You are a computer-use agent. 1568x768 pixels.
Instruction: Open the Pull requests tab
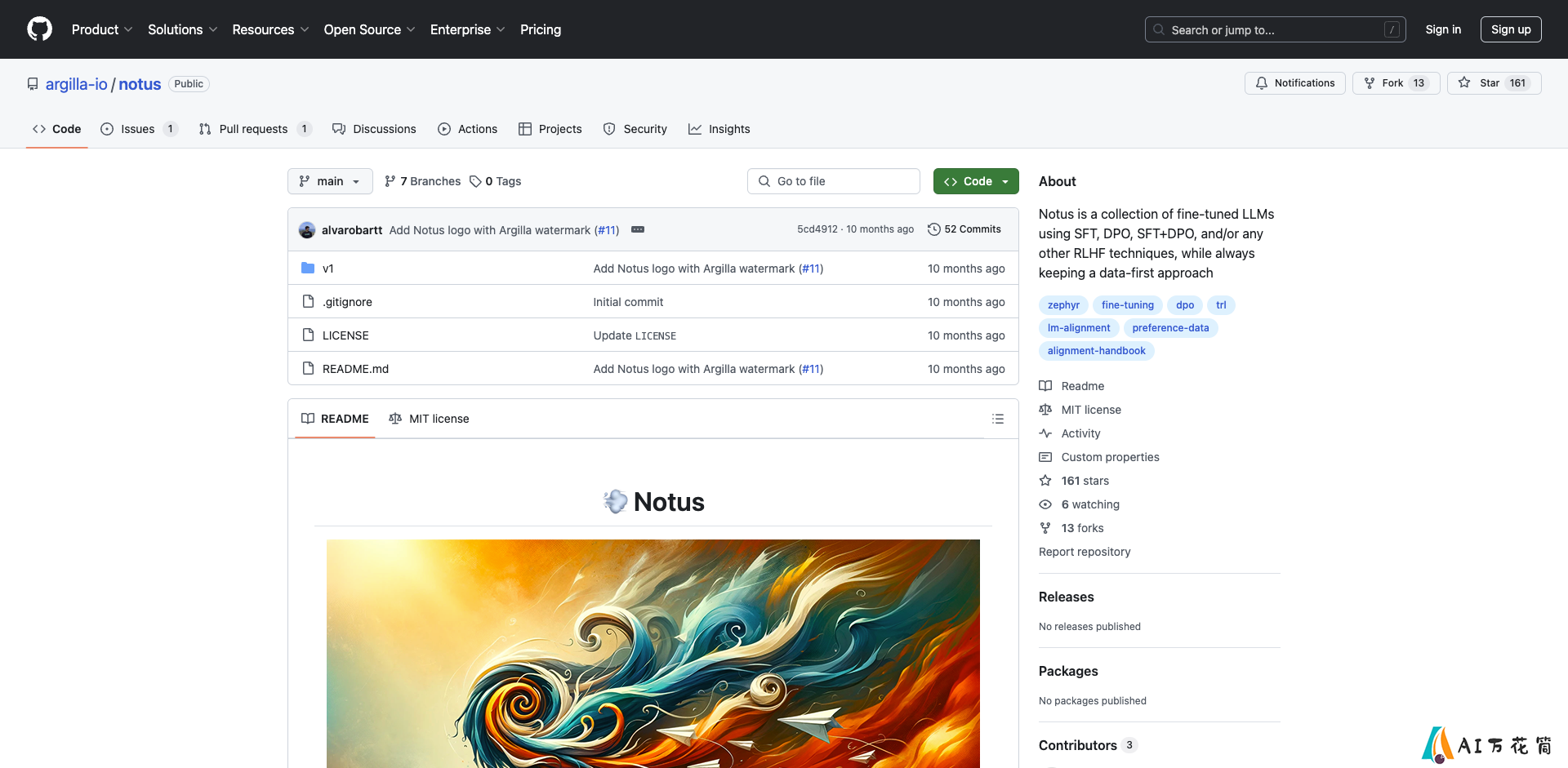(254, 129)
